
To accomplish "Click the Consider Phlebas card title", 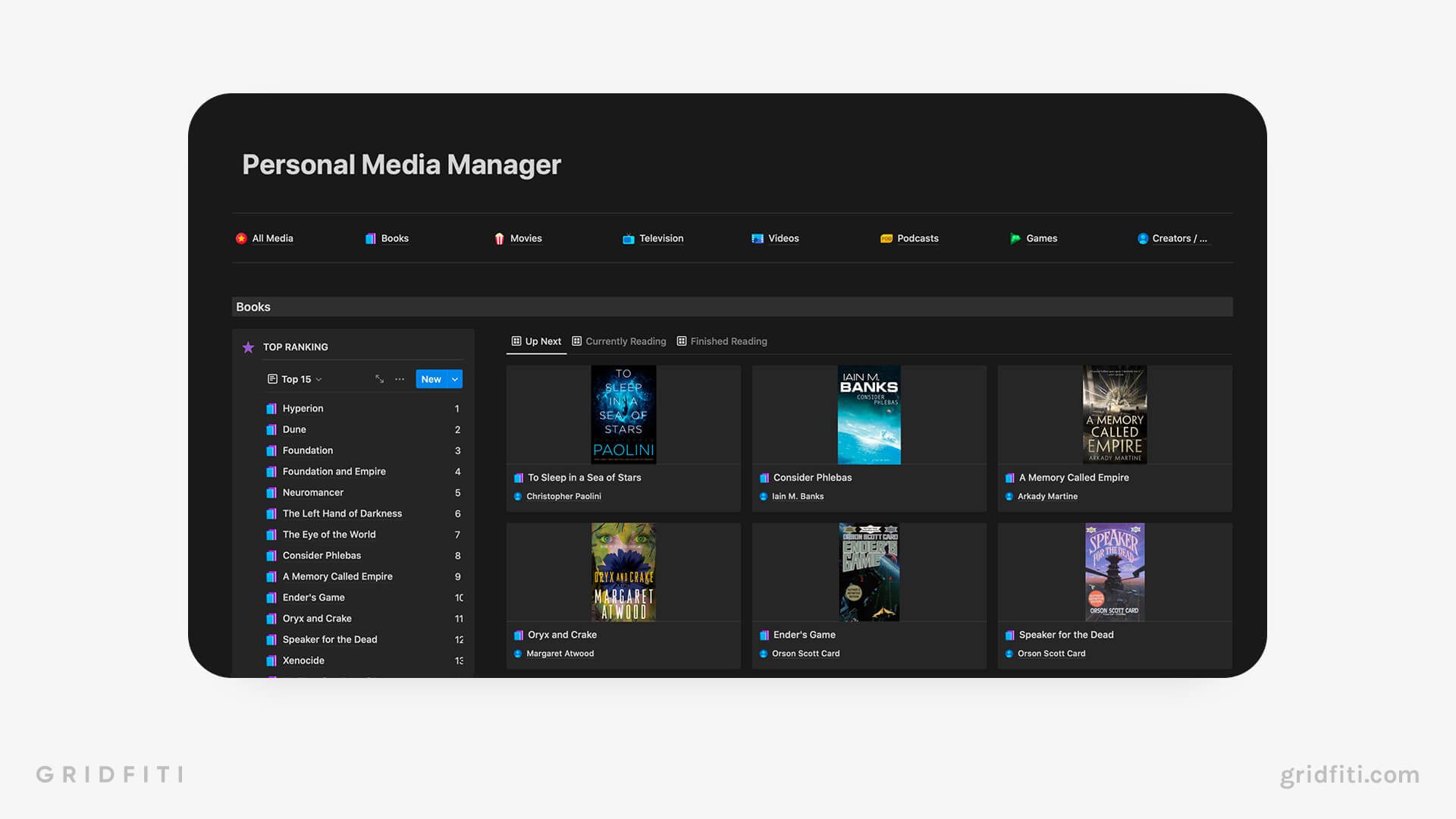I will tap(812, 478).
